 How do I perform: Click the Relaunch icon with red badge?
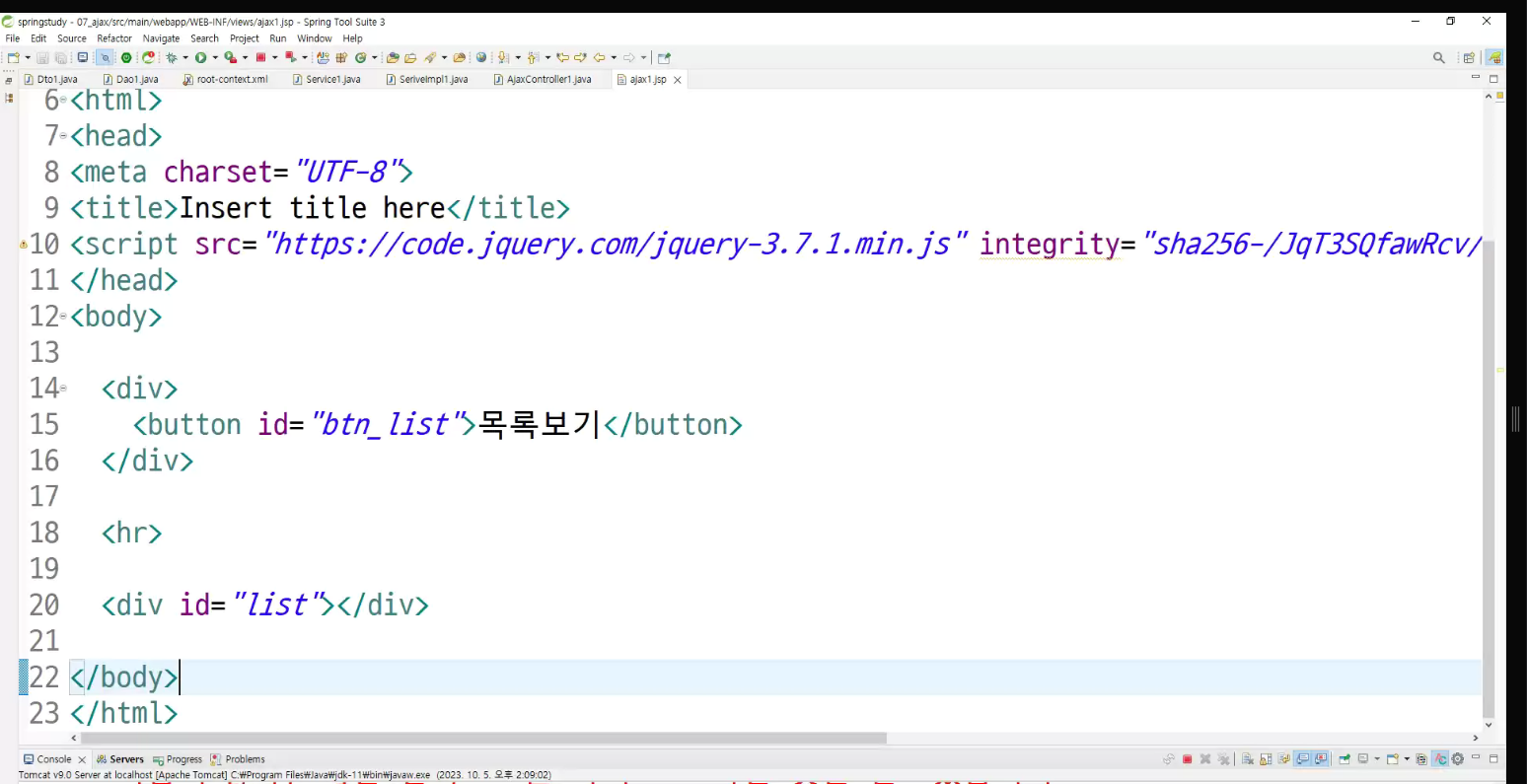click(x=148, y=57)
